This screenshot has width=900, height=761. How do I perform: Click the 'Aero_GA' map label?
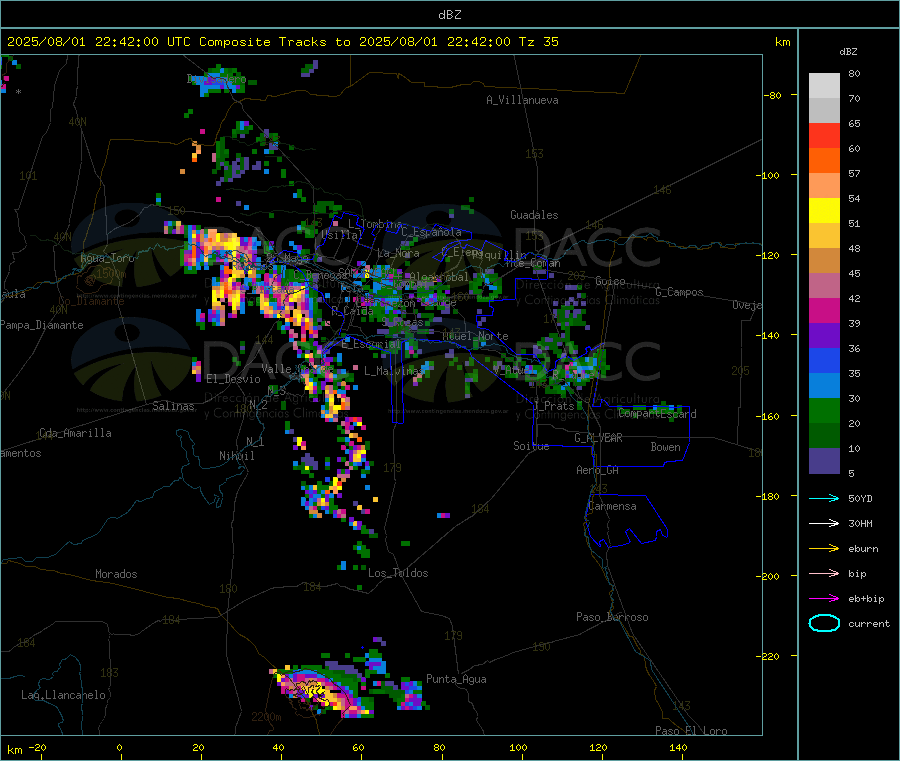coord(598,470)
